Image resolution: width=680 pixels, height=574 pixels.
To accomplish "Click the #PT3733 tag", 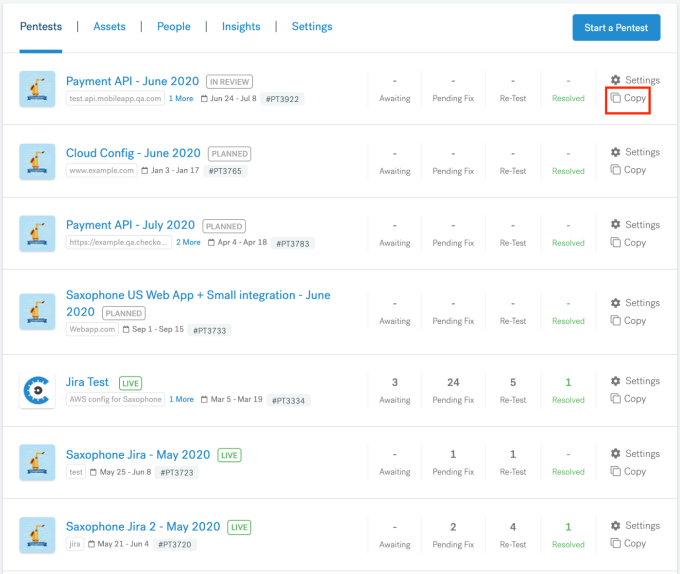I will pos(209,330).
